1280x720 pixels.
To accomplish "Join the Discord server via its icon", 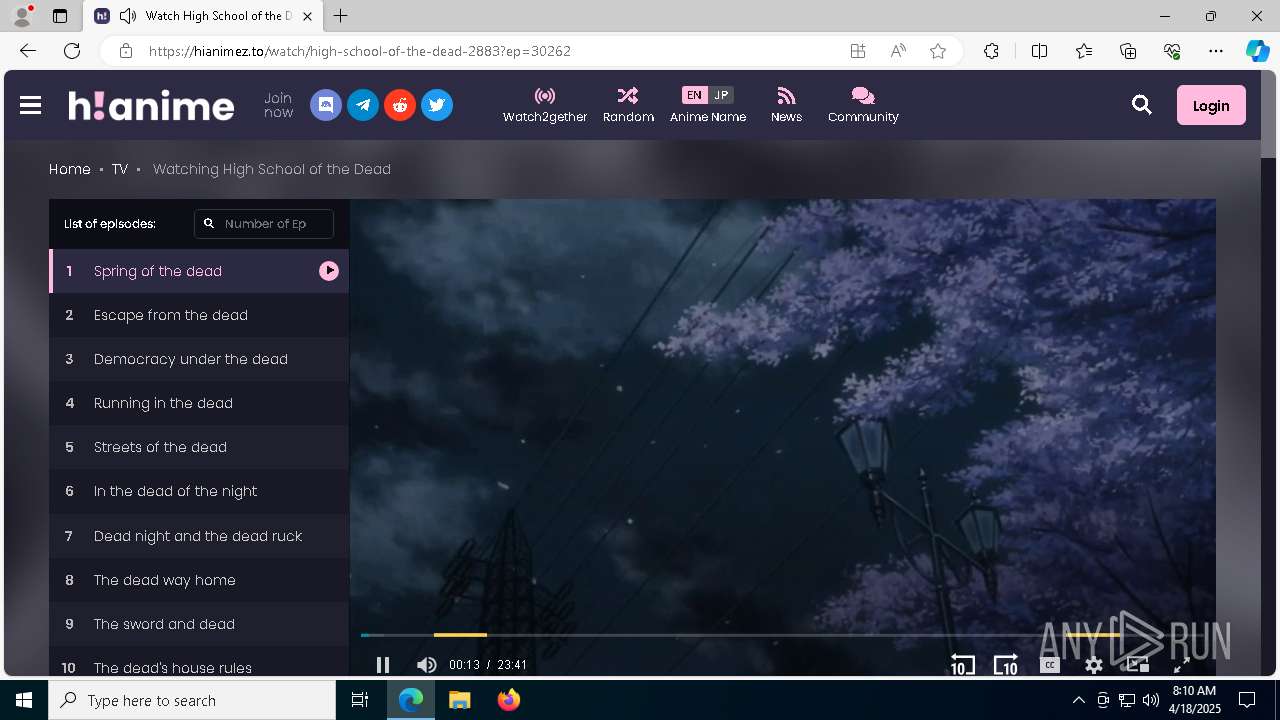I will (x=326, y=105).
